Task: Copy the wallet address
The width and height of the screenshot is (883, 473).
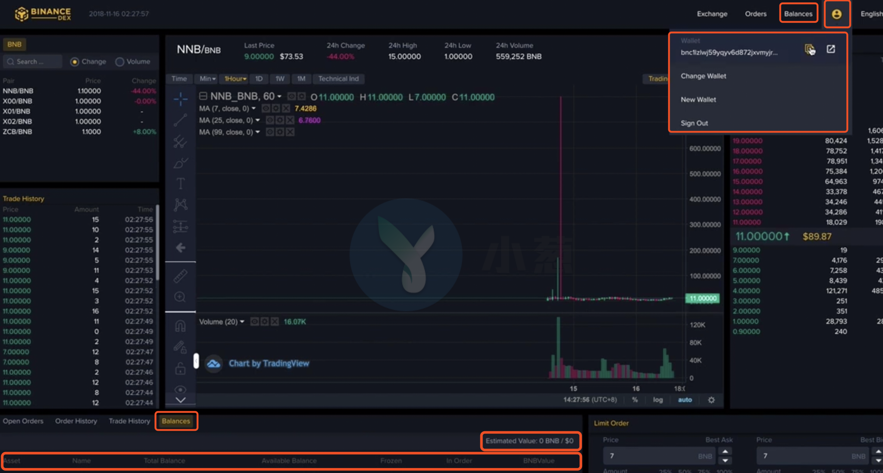Action: coord(809,50)
